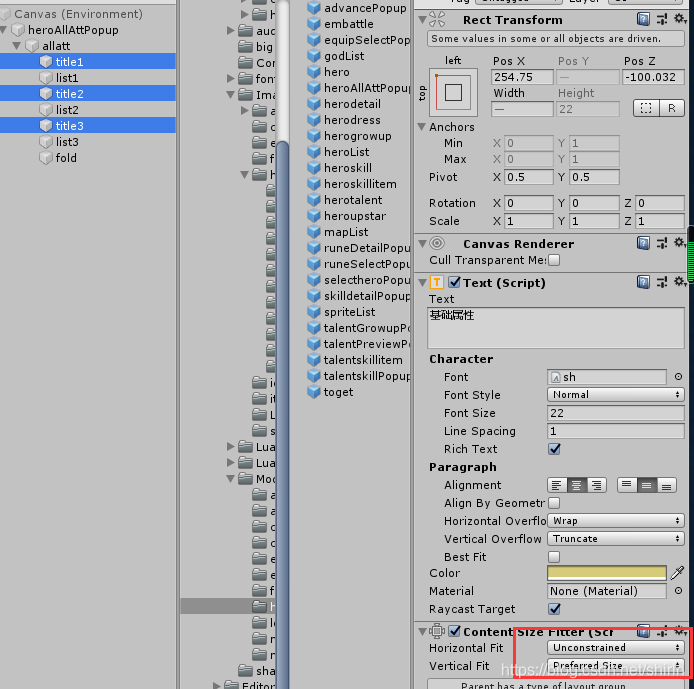
Task: Open the anchor presets box
Action: 453,92
